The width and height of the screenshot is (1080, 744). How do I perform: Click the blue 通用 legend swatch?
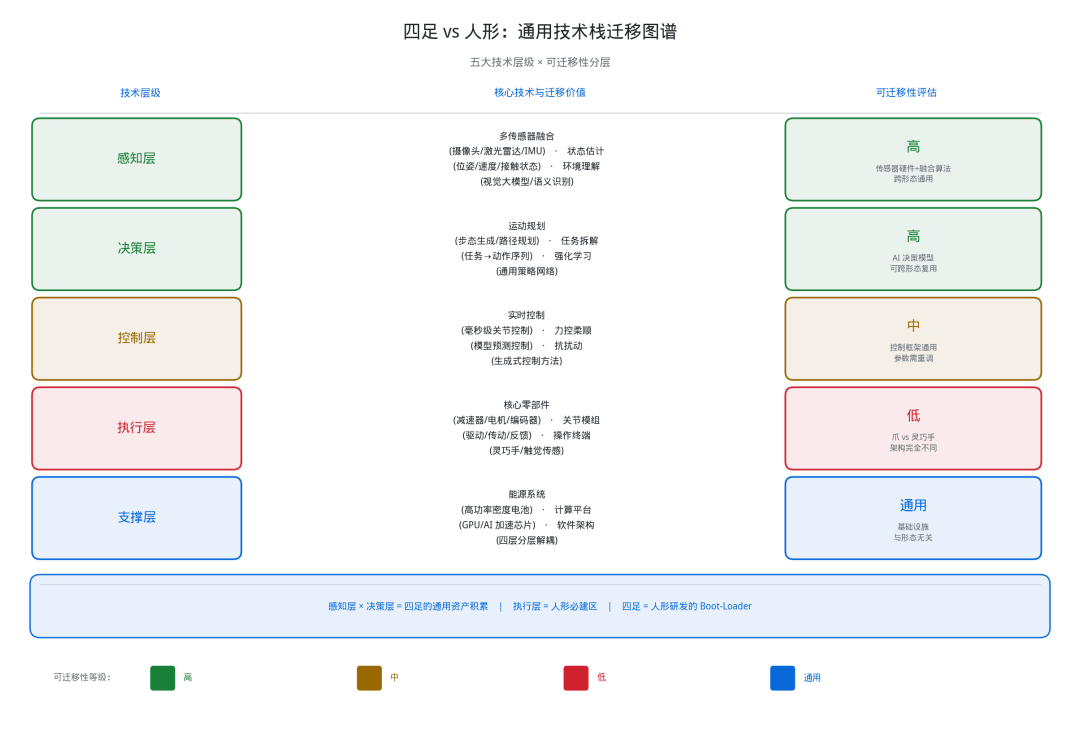click(782, 678)
